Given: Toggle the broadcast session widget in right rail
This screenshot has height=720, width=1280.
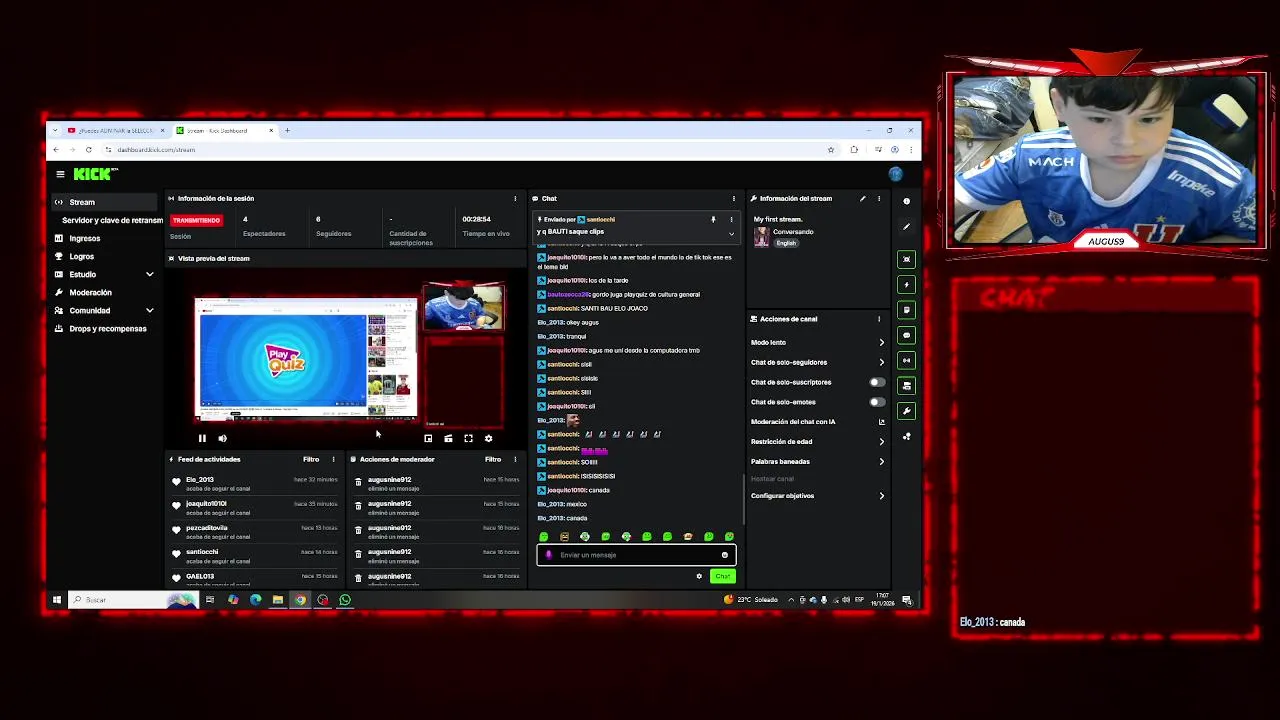Looking at the screenshot, I should click(906, 360).
